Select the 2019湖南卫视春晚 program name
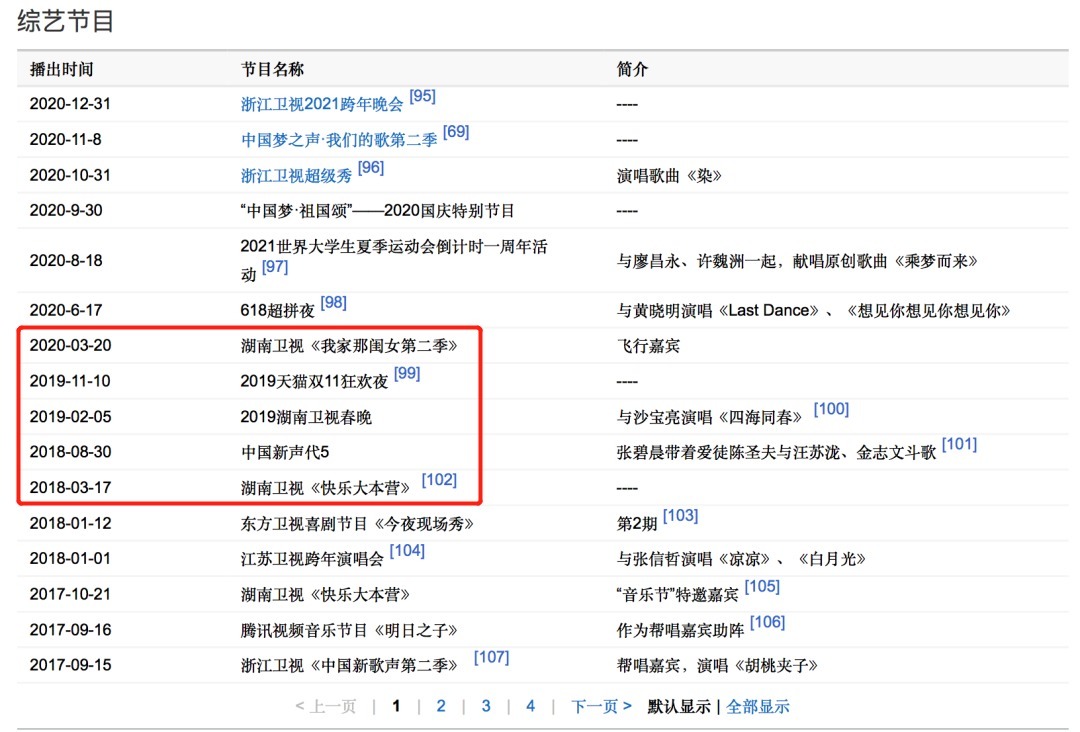The width and height of the screenshot is (1080, 732). 306,417
